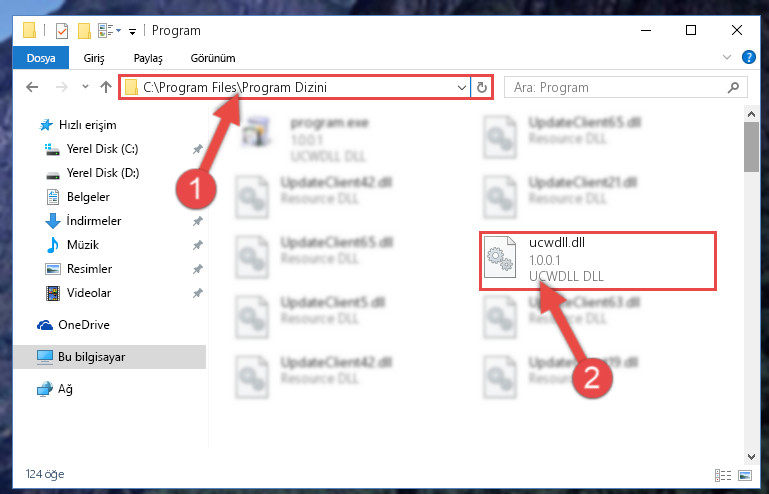Viewport: 769px width, 494px height.
Task: Unpin Müzik using its pin icon
Action: pyautogui.click(x=198, y=245)
